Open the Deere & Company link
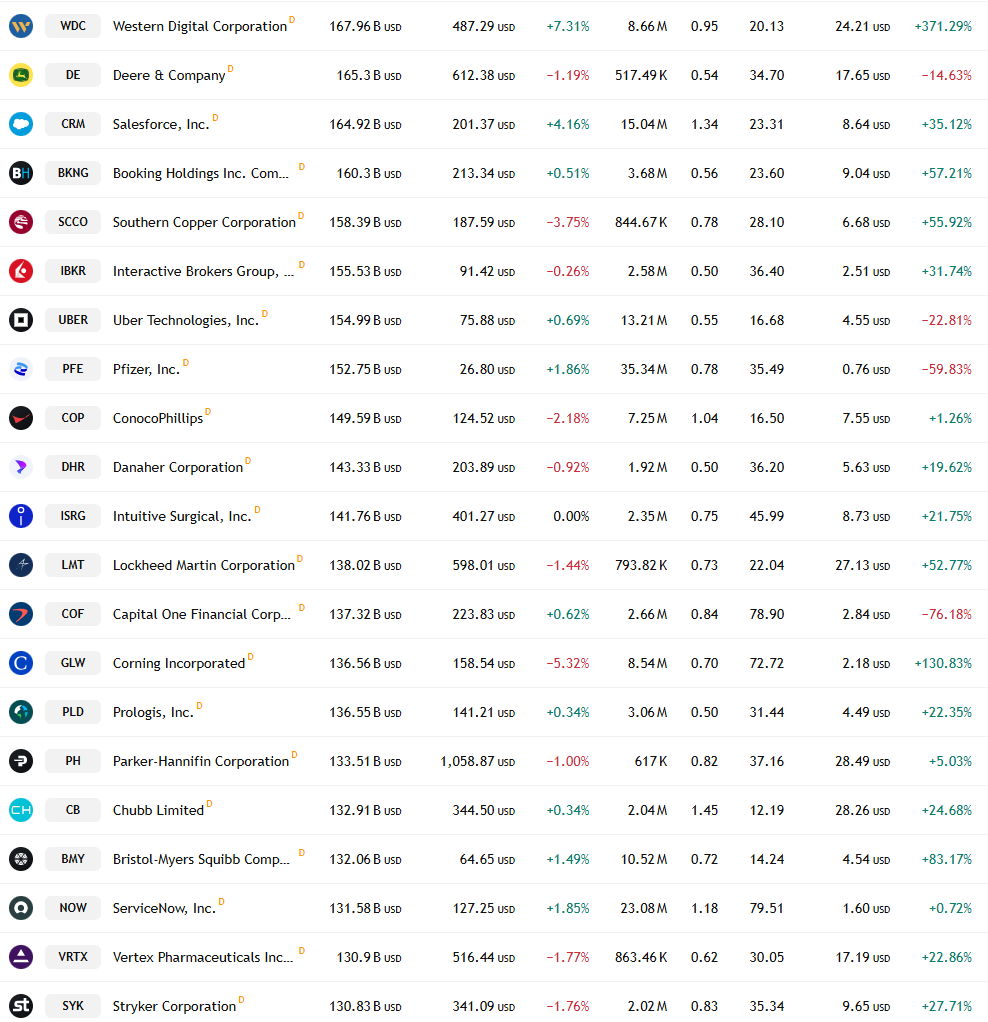 [169, 75]
